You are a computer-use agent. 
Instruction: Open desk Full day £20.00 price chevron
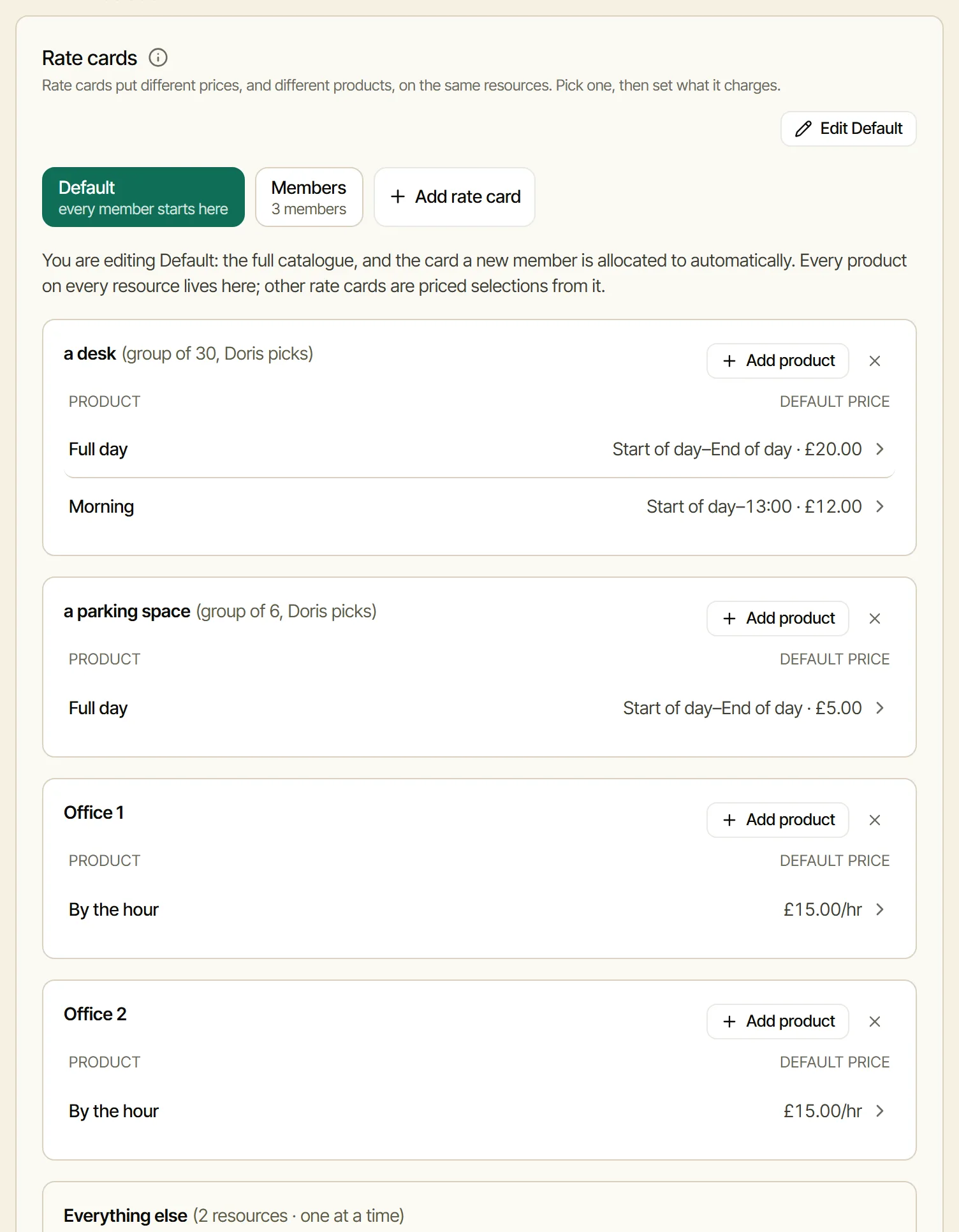(880, 449)
